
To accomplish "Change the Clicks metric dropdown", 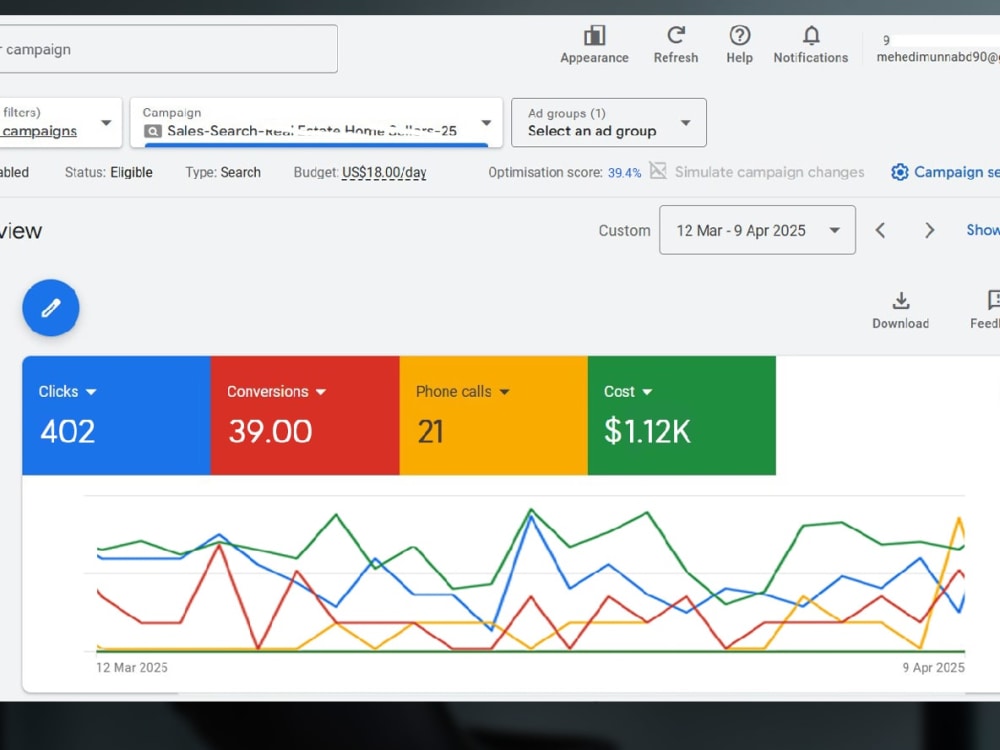I will coord(91,392).
